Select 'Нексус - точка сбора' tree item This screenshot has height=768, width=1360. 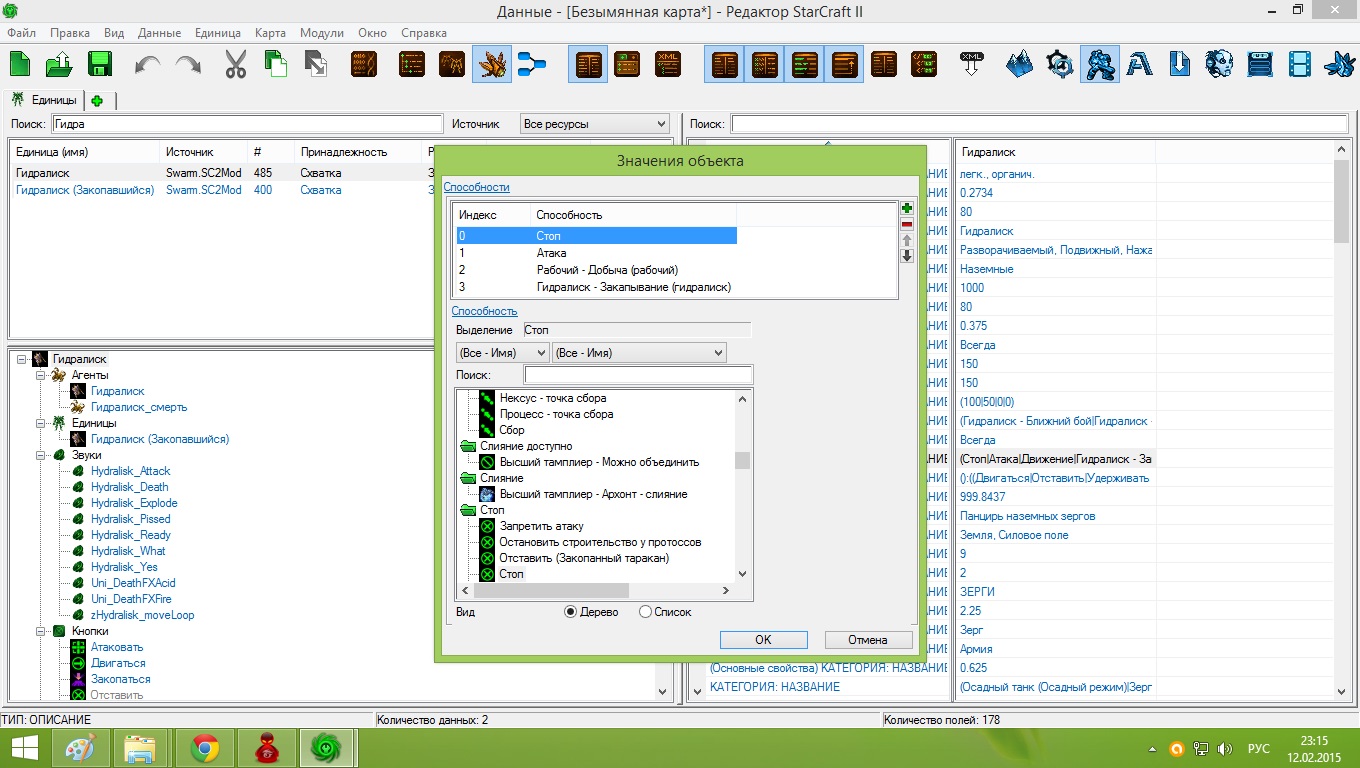pos(553,398)
